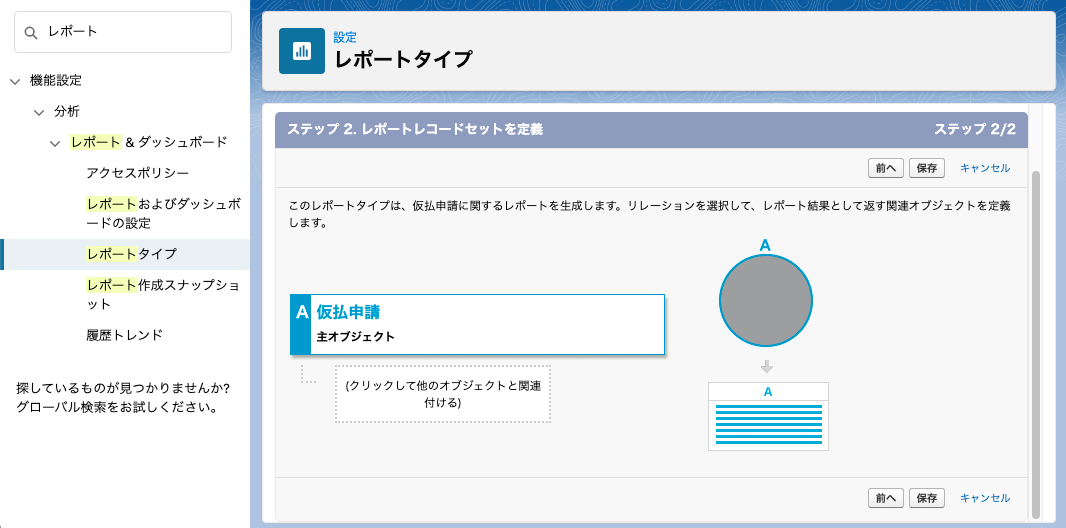Screen dimensions: 1066x528
Task: Click the down arrow below the circle
Action: coord(767,366)
